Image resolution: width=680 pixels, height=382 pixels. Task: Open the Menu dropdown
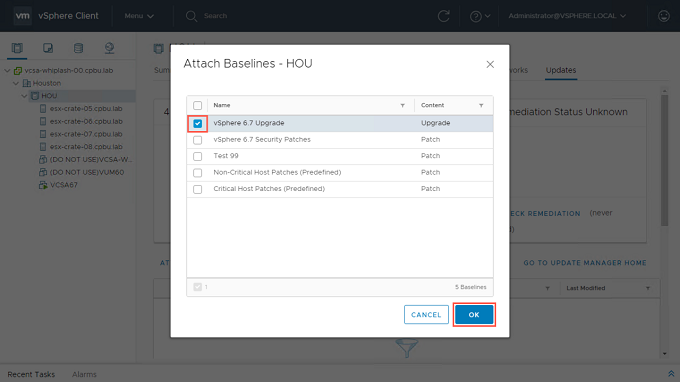click(139, 16)
